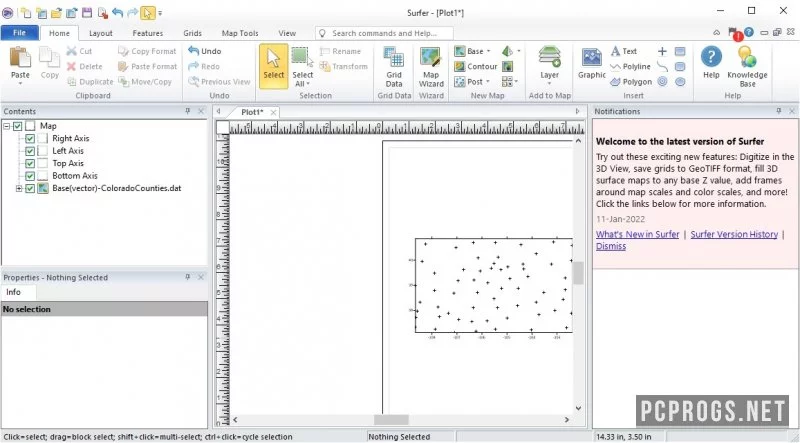Open the Layer dropdown in Add to Map
Viewport: 800px width, 443px height.
tap(549, 83)
